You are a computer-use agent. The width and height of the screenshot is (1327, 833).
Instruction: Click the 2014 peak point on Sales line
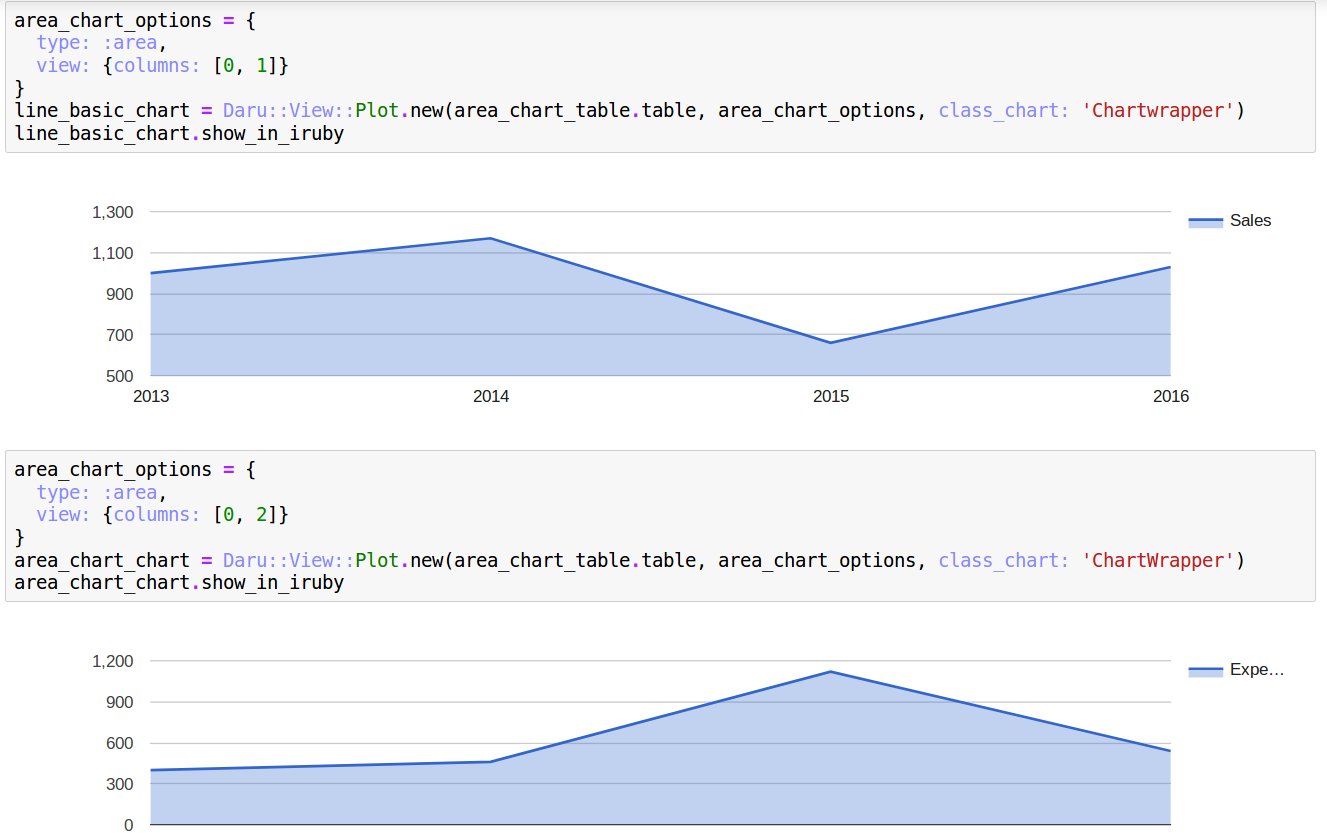coord(491,238)
